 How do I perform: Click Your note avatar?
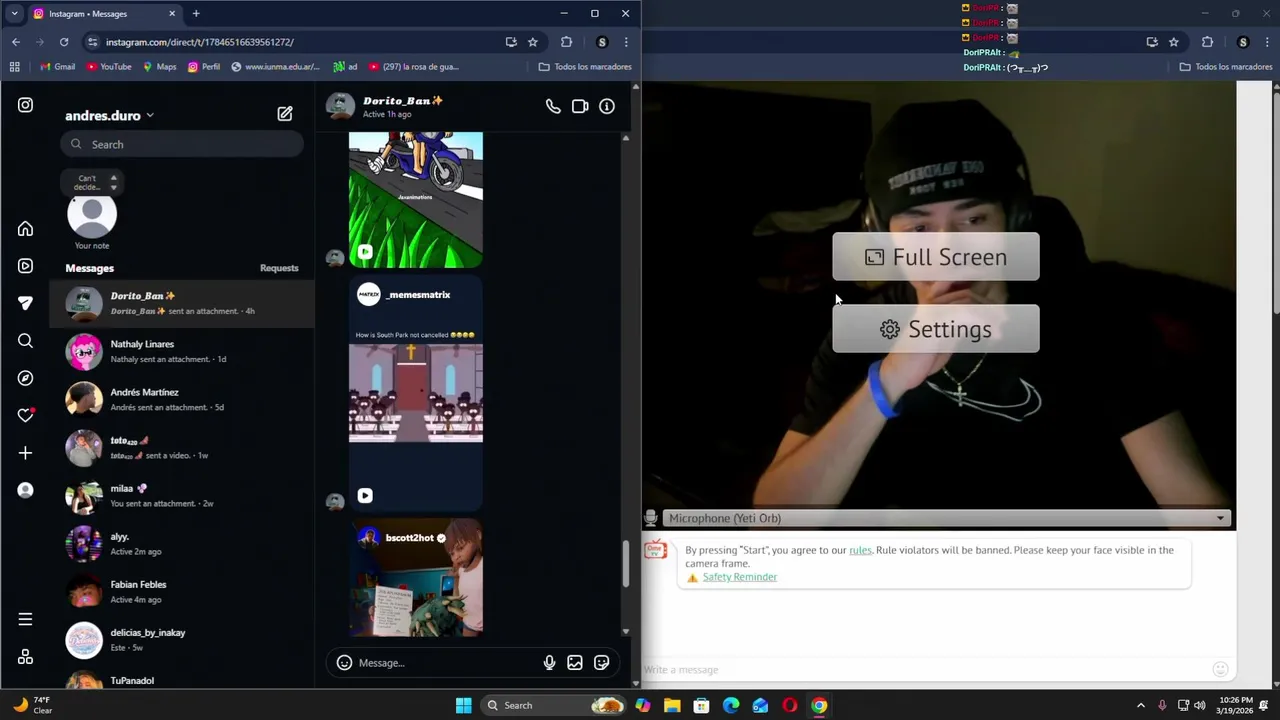tap(92, 214)
